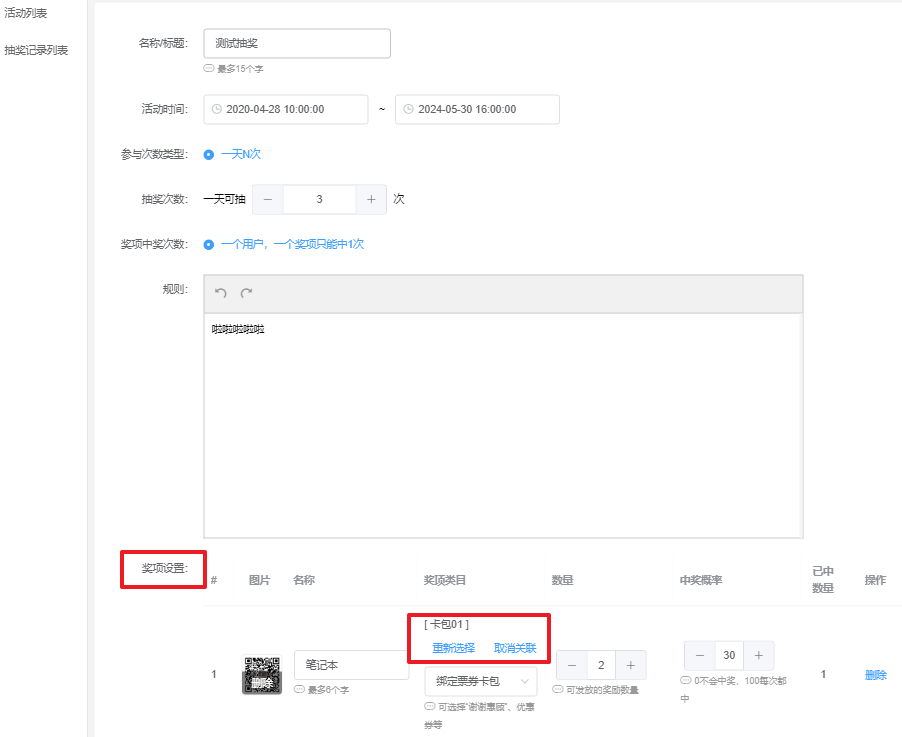Click the 取消关联 link
The height and width of the screenshot is (737, 902).
(515, 648)
